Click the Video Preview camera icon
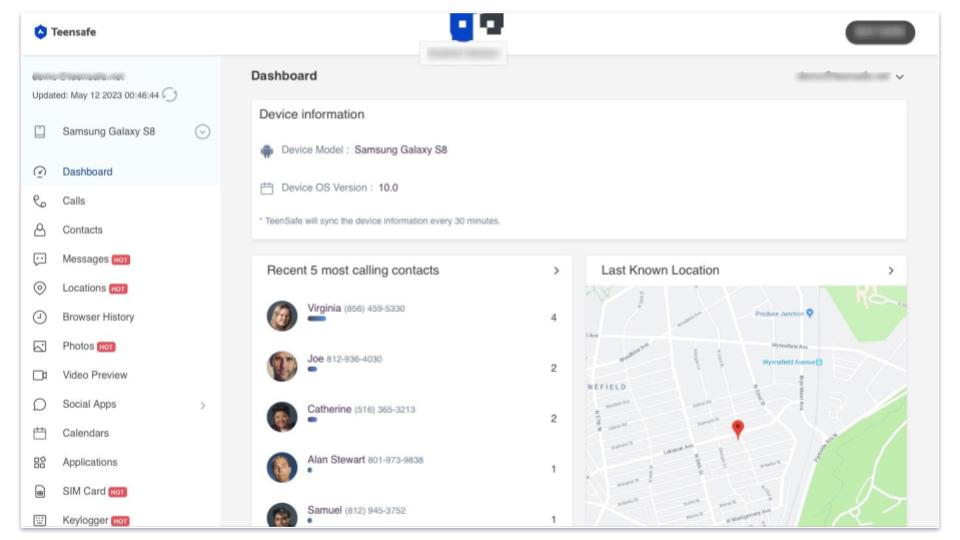The image size is (960, 540). click(x=40, y=375)
